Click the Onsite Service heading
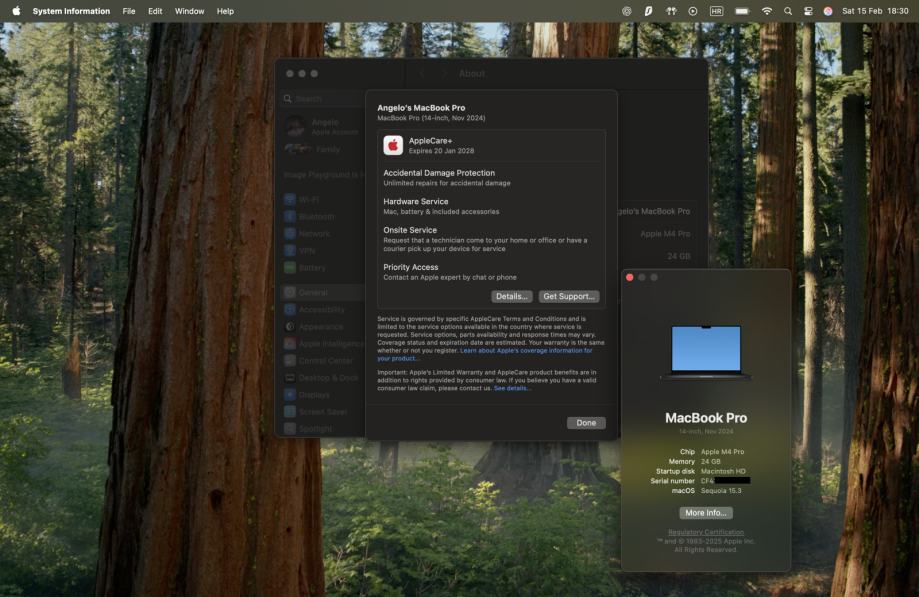 pyautogui.click(x=410, y=230)
